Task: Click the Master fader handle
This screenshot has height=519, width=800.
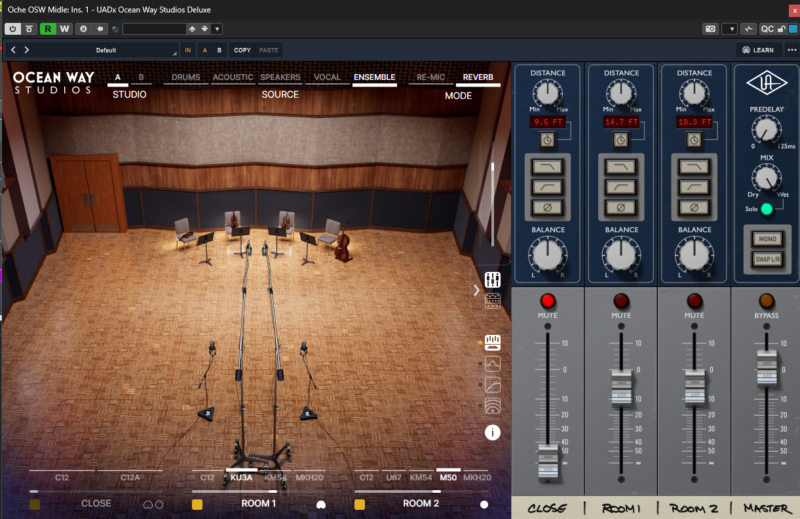Action: 767,368
